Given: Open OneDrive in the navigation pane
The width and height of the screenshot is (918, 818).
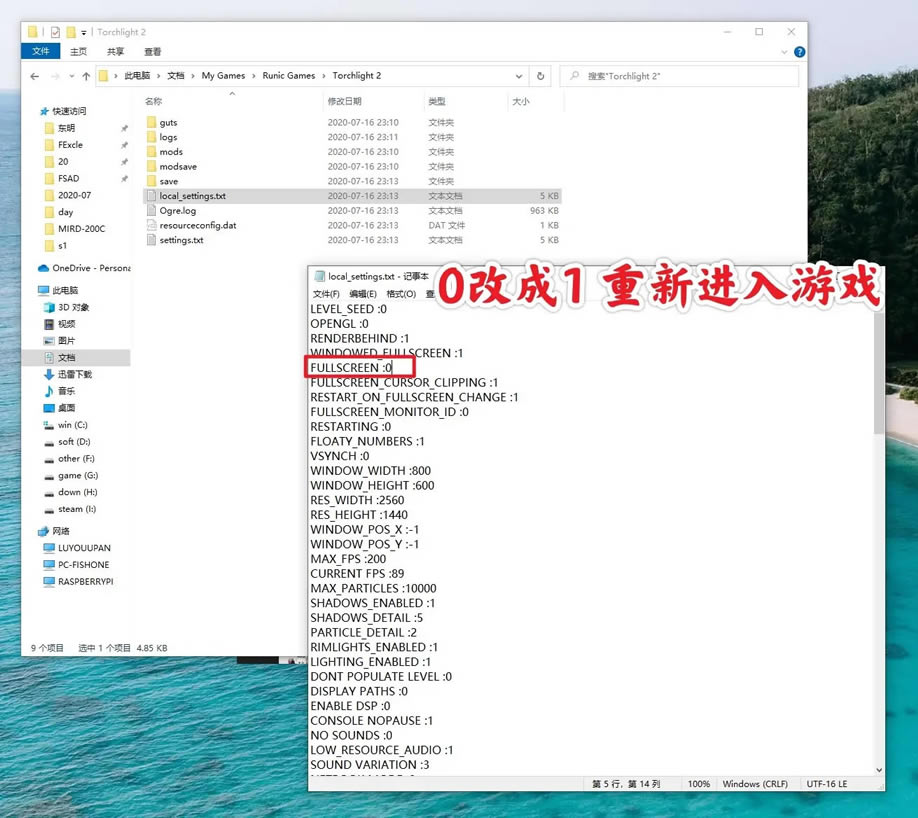Looking at the screenshot, I should [84, 268].
